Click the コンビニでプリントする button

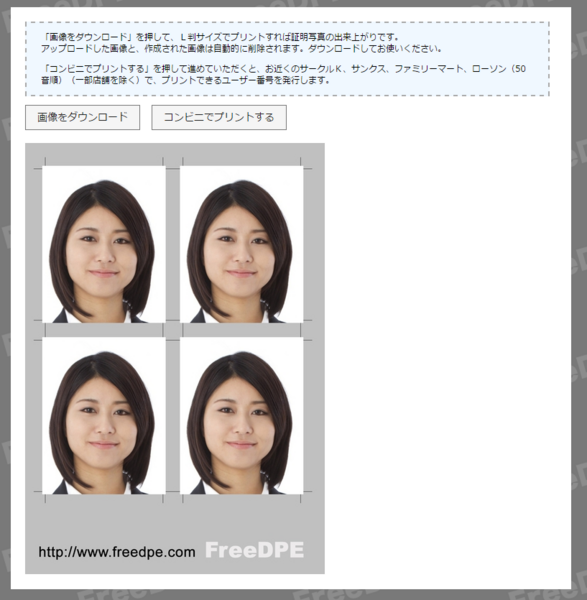219,117
